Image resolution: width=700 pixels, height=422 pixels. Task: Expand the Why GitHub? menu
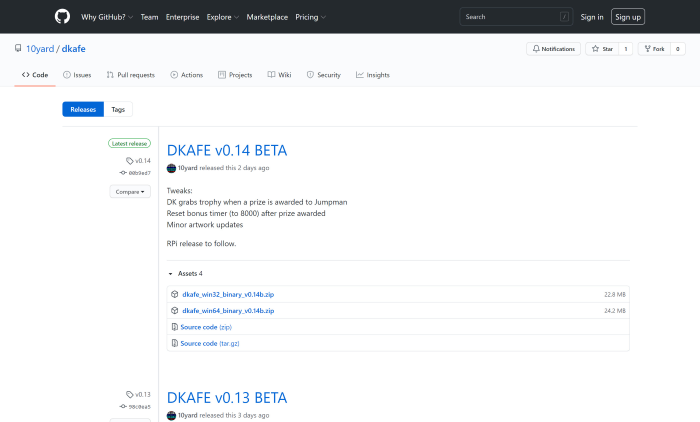(107, 17)
